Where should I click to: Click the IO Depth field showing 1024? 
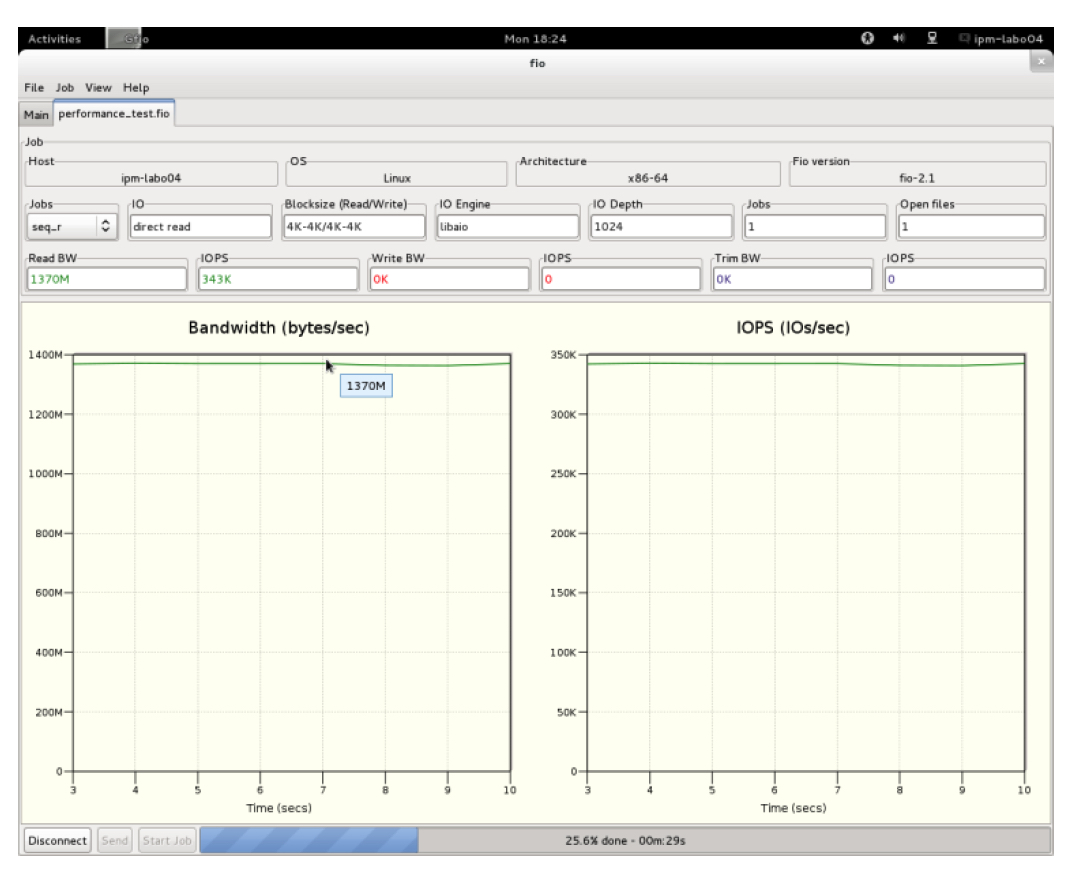pyautogui.click(x=661, y=227)
